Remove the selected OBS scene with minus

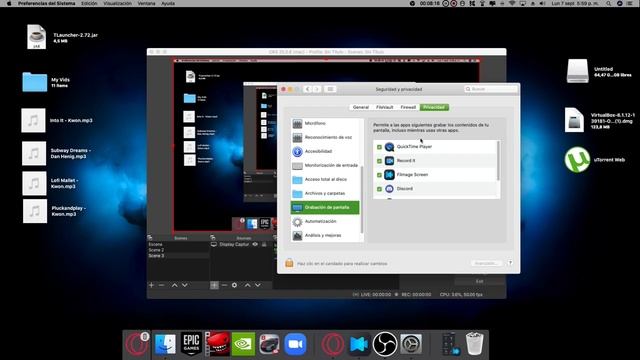(162, 285)
